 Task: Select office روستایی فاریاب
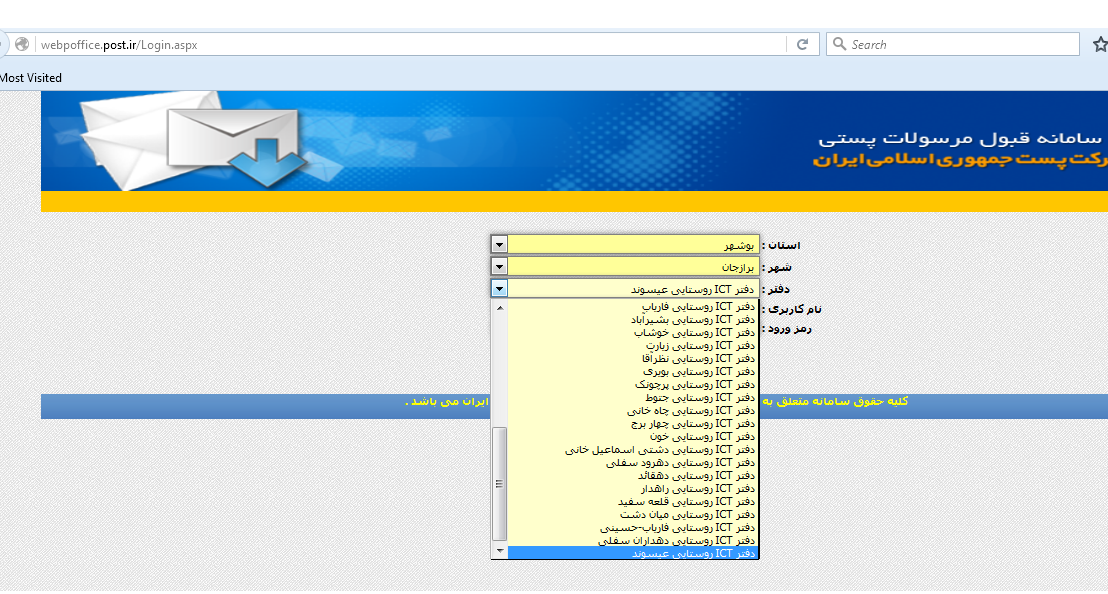pos(632,307)
